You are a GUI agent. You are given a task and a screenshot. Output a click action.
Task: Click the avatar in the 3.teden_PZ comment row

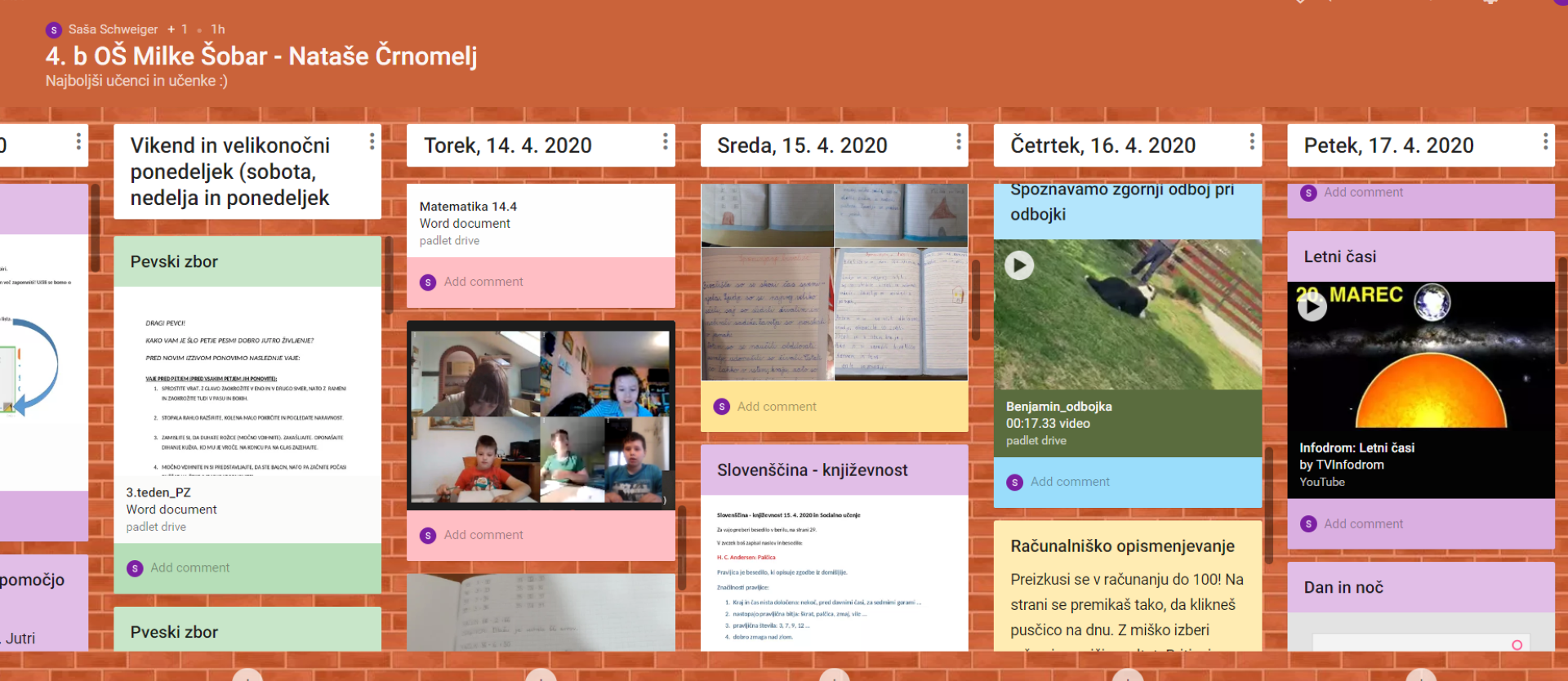click(x=136, y=568)
